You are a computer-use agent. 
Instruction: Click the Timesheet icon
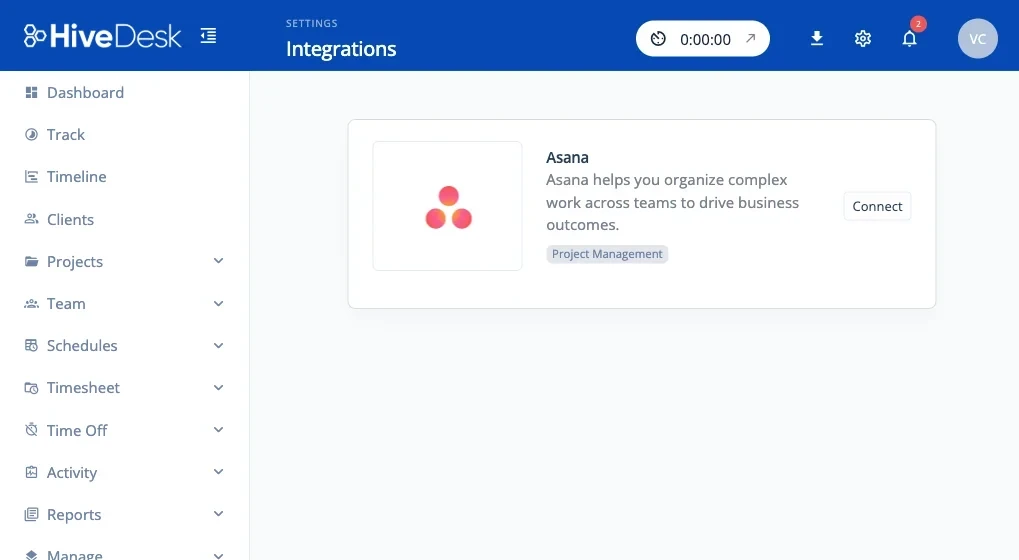[x=31, y=388]
